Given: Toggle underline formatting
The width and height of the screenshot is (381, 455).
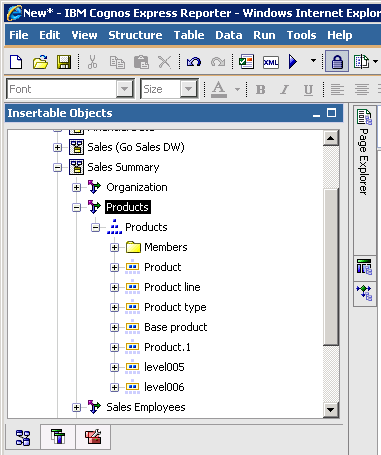Looking at the screenshot, I should coord(308,89).
